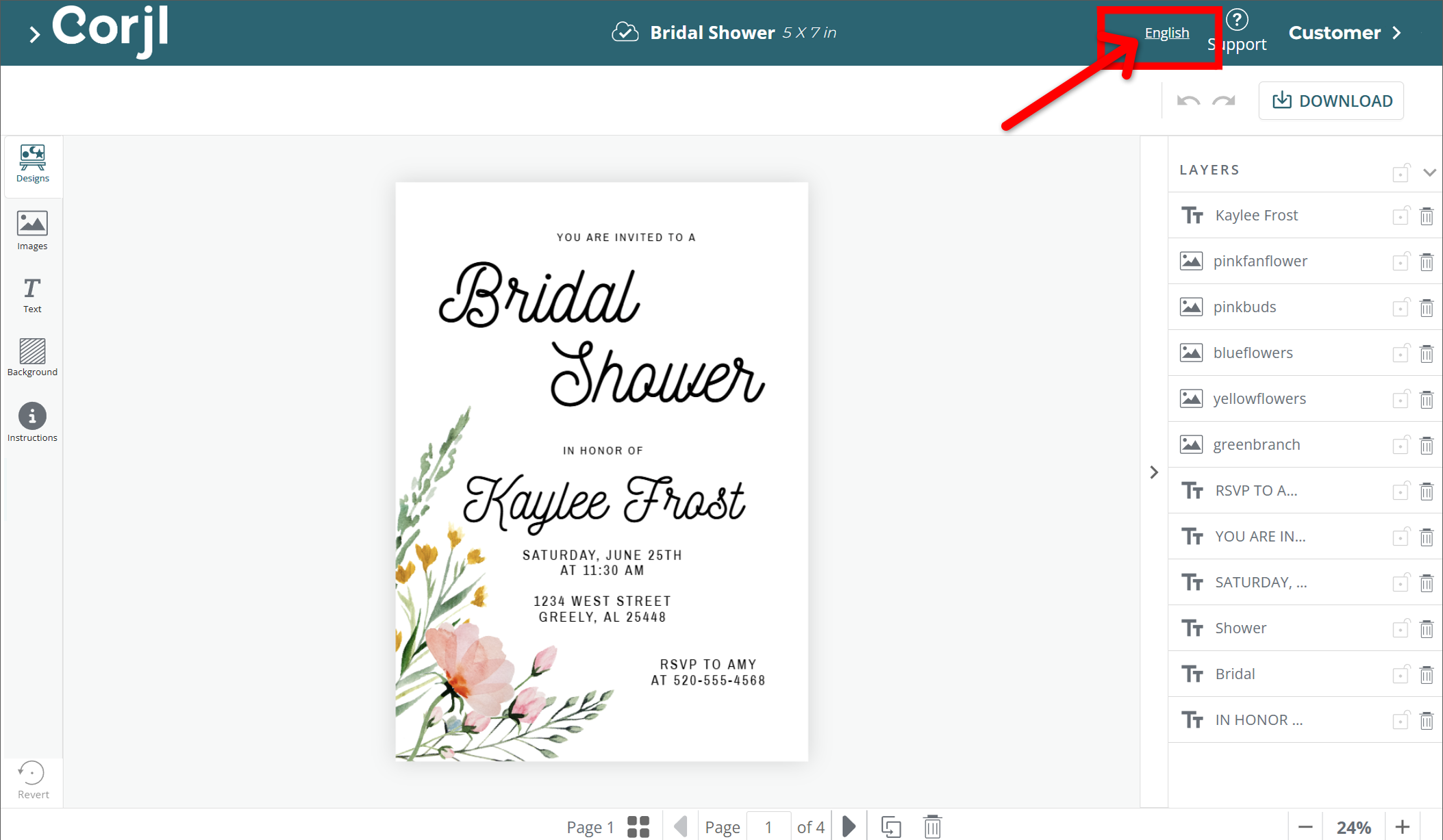The width and height of the screenshot is (1443, 840).
Task: Click the DOWNLOAD button
Action: pos(1331,101)
